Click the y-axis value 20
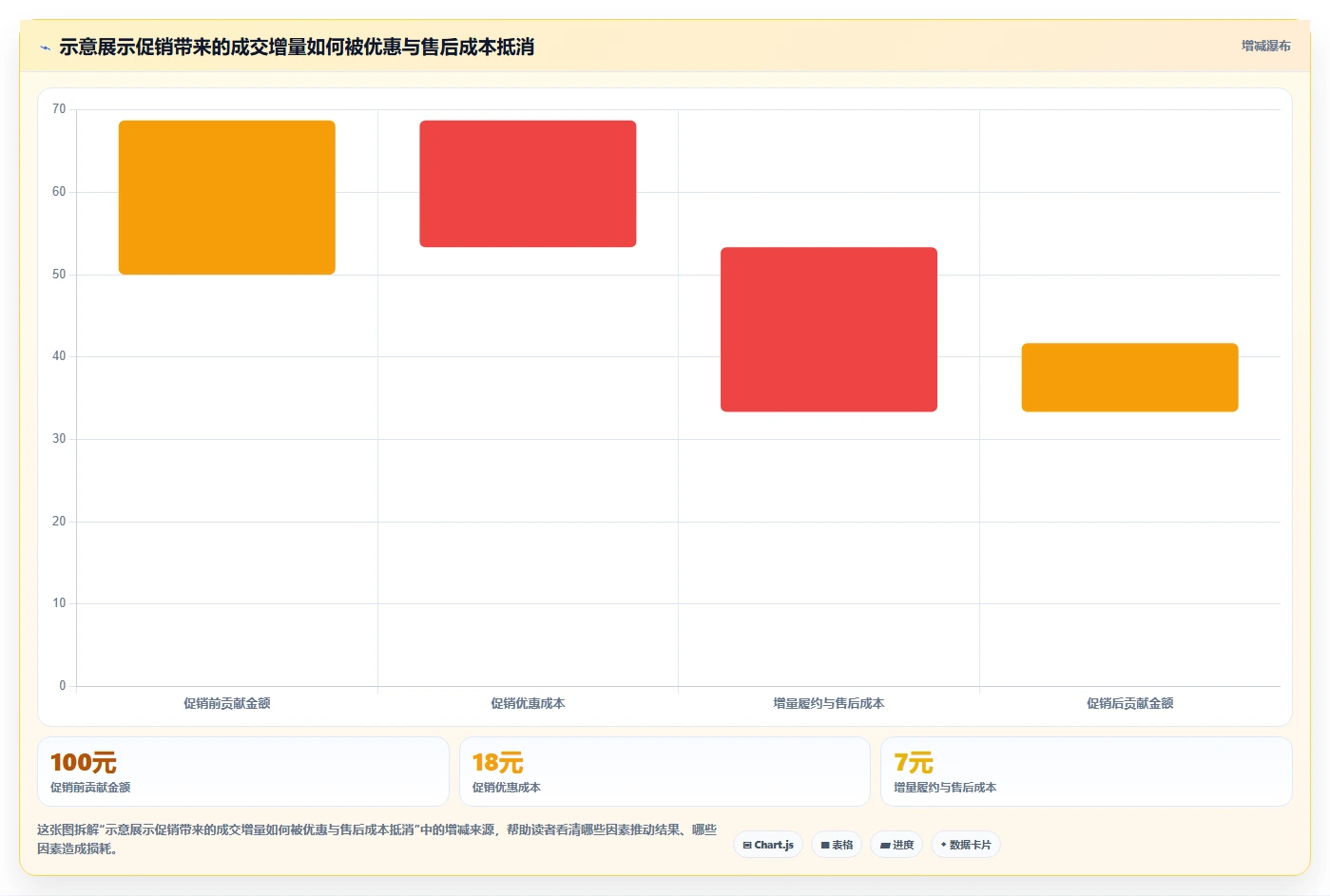This screenshot has height=896, width=1330. [x=59, y=522]
